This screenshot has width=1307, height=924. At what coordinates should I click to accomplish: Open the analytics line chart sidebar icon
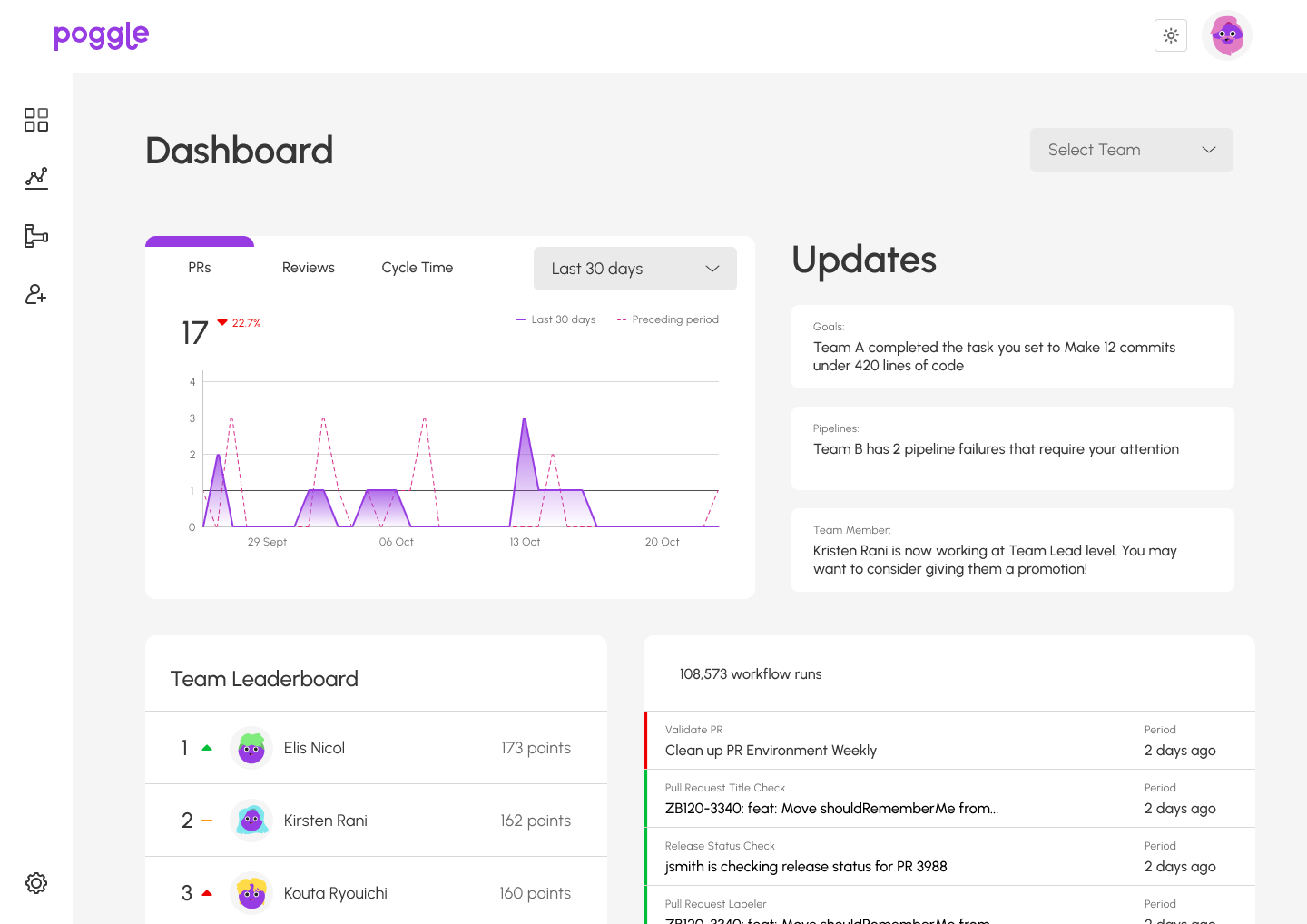pos(36,178)
